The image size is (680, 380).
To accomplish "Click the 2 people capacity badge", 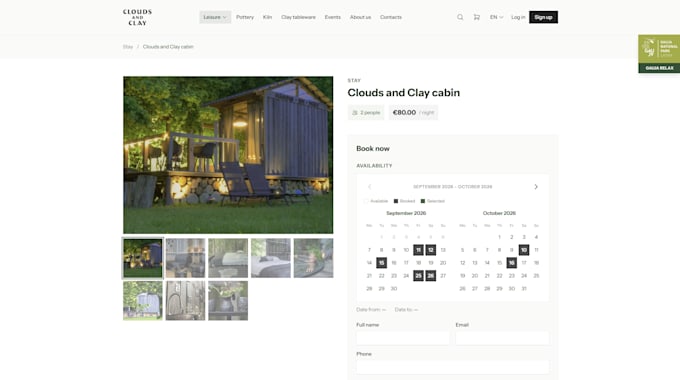I will tap(366, 113).
